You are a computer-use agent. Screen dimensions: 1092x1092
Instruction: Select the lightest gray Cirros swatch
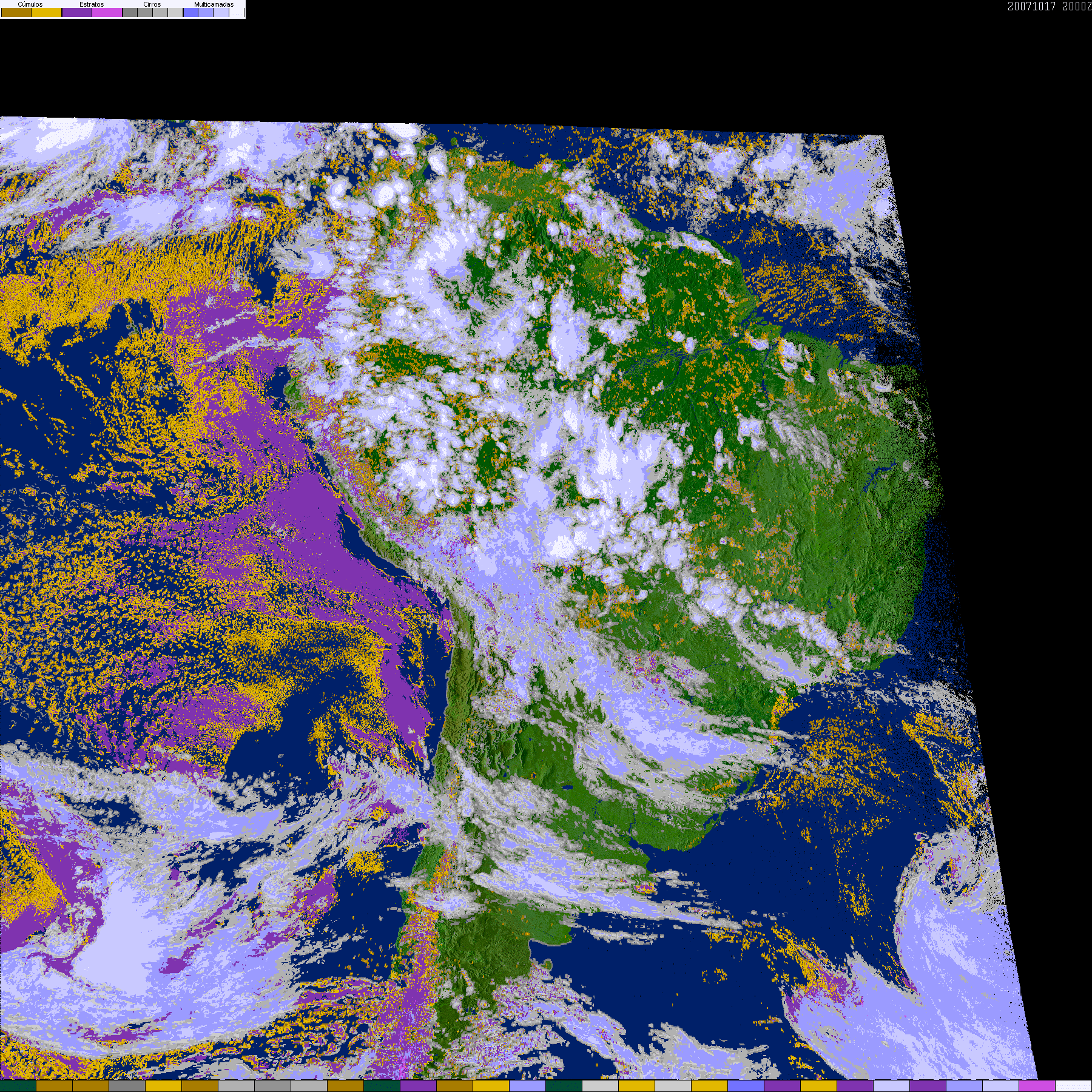[x=175, y=13]
